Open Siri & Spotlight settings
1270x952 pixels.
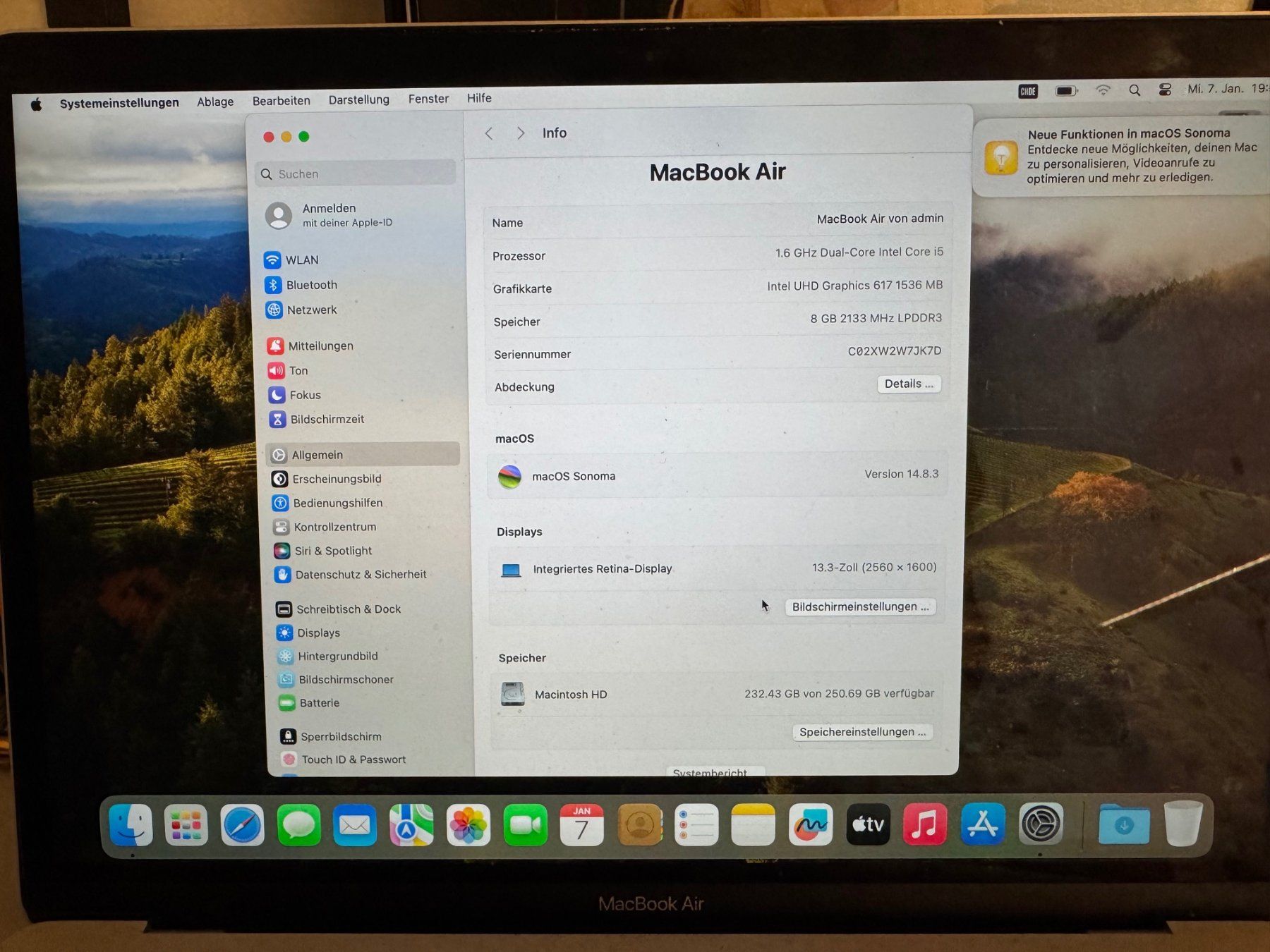(x=323, y=551)
